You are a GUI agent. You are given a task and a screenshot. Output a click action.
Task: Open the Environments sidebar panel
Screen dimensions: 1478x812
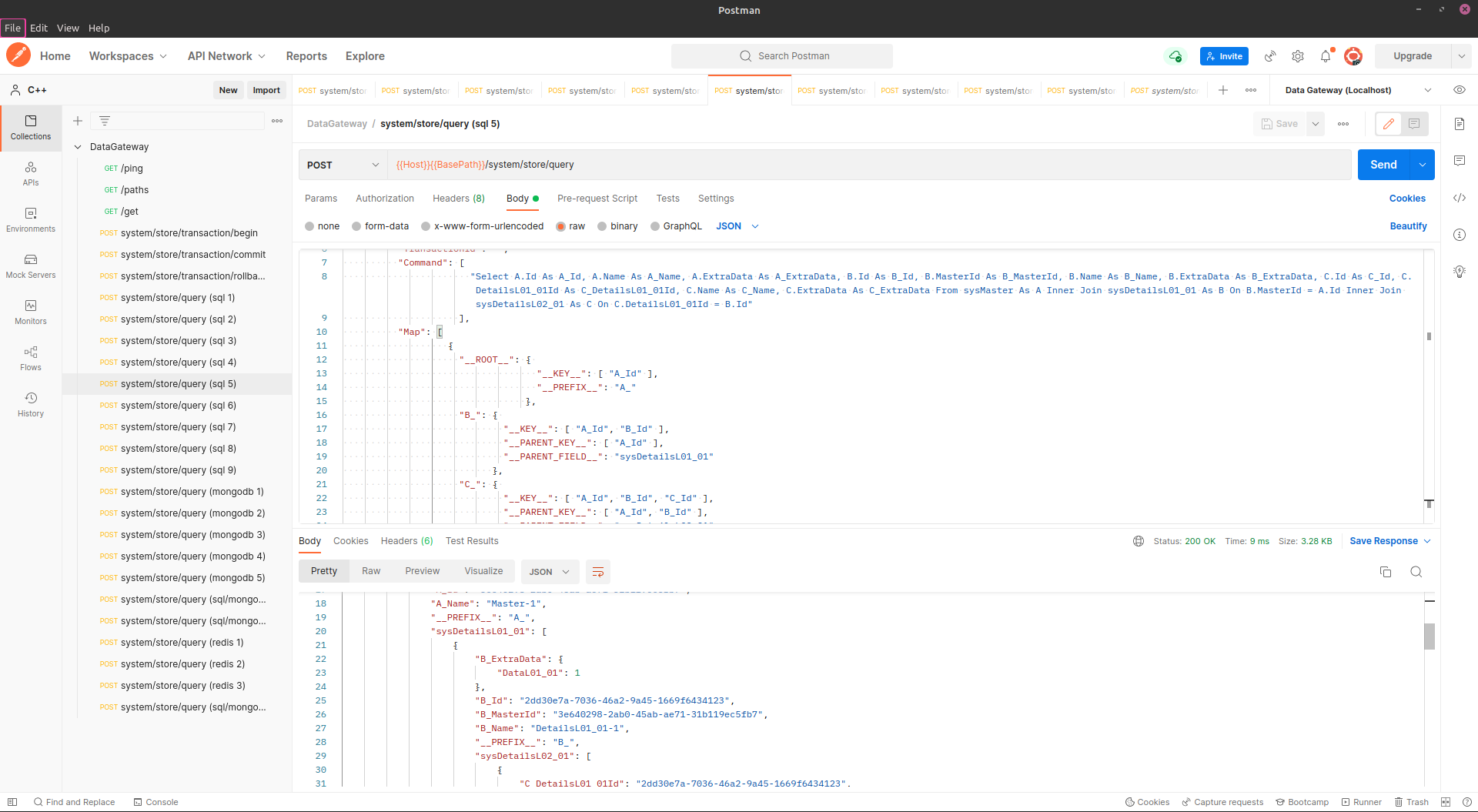(x=31, y=220)
